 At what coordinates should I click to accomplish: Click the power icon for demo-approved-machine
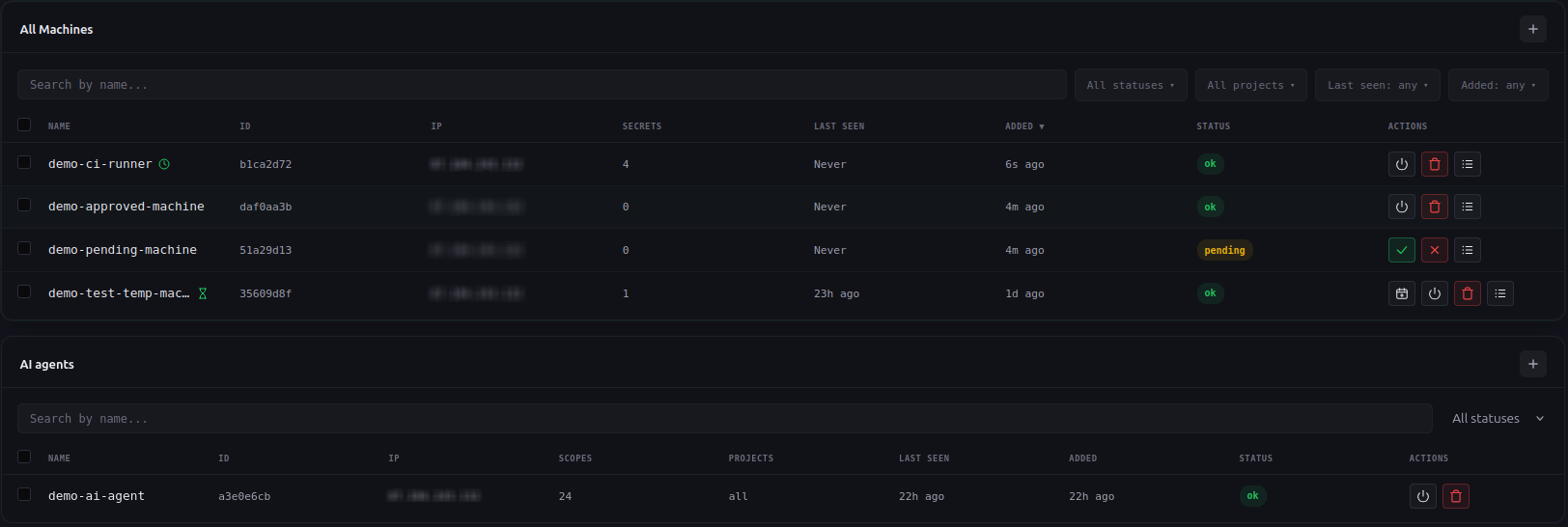click(x=1402, y=207)
